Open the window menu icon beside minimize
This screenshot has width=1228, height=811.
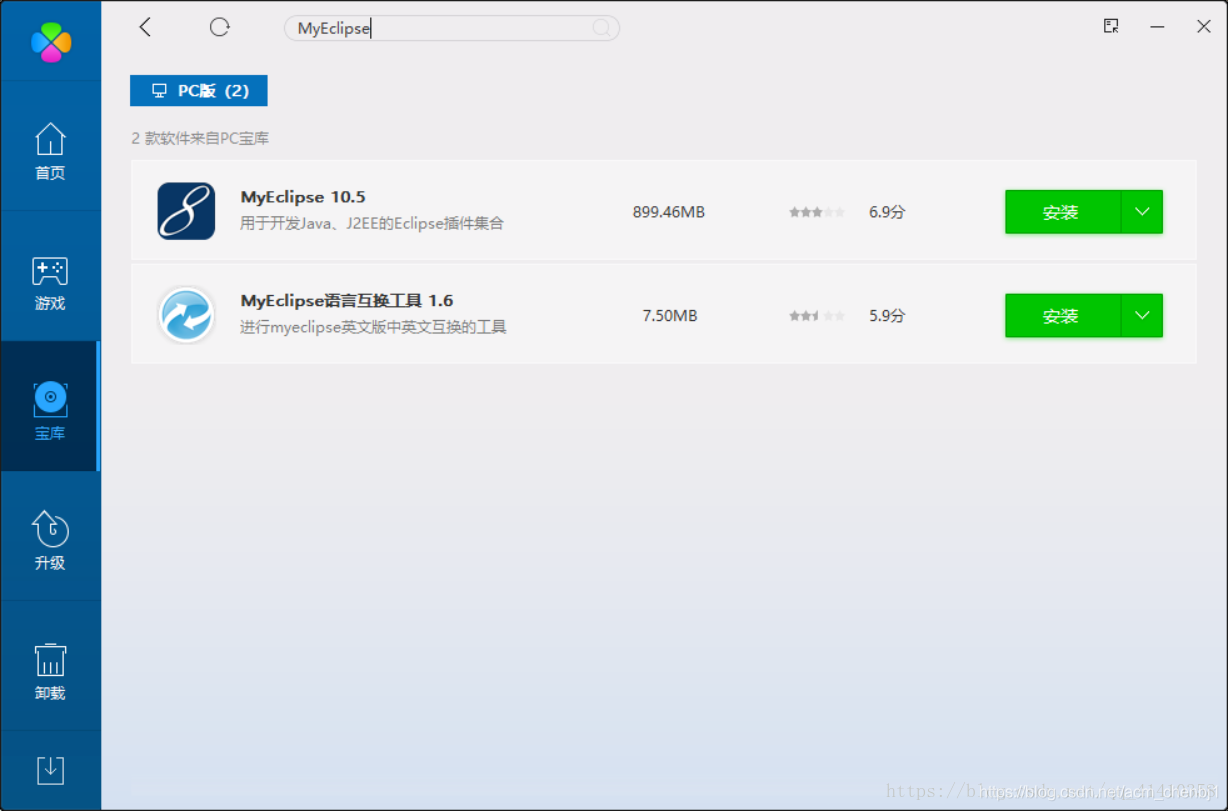pyautogui.click(x=1111, y=27)
